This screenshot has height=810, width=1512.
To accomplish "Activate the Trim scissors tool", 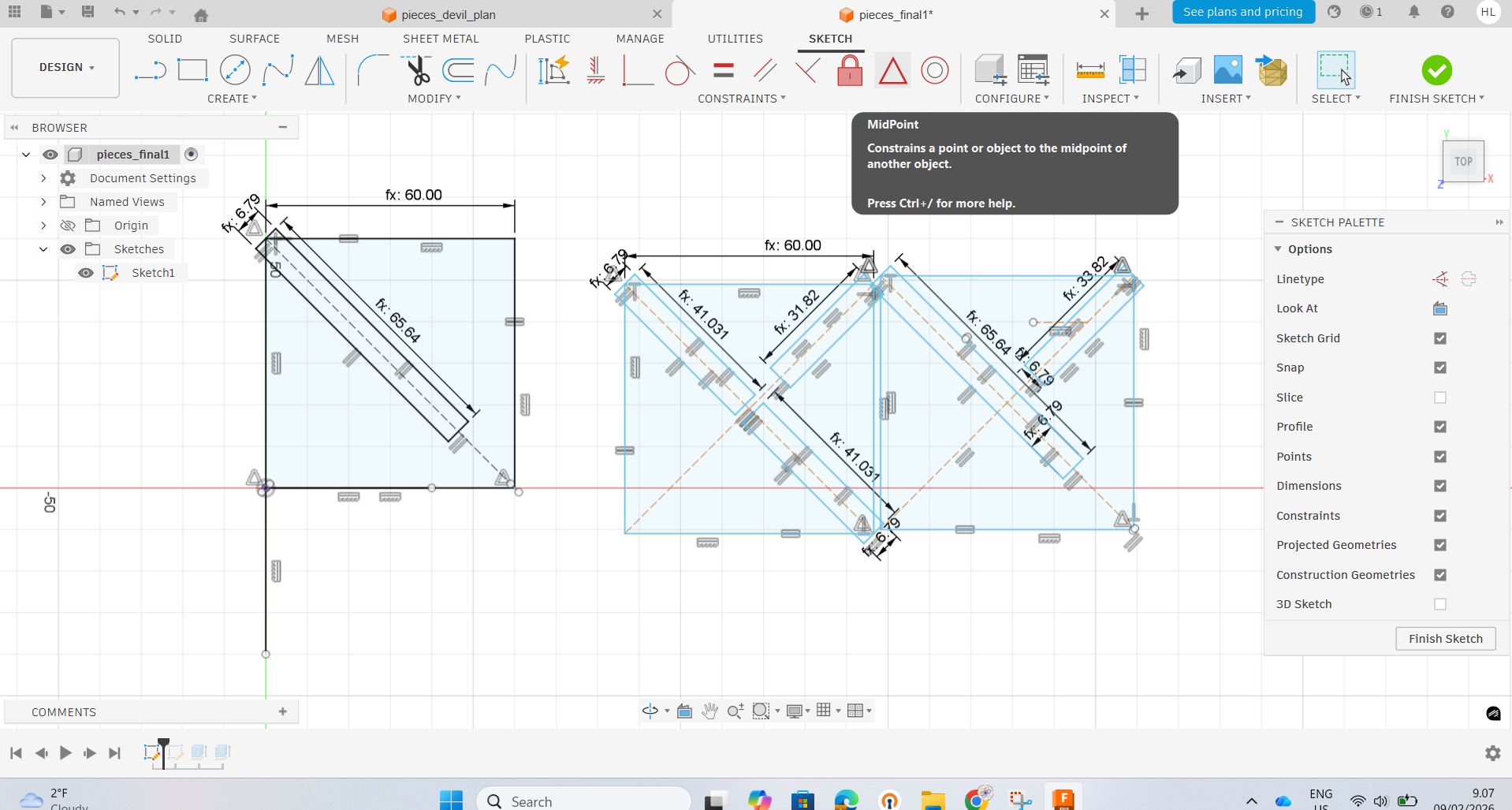I will pos(417,71).
